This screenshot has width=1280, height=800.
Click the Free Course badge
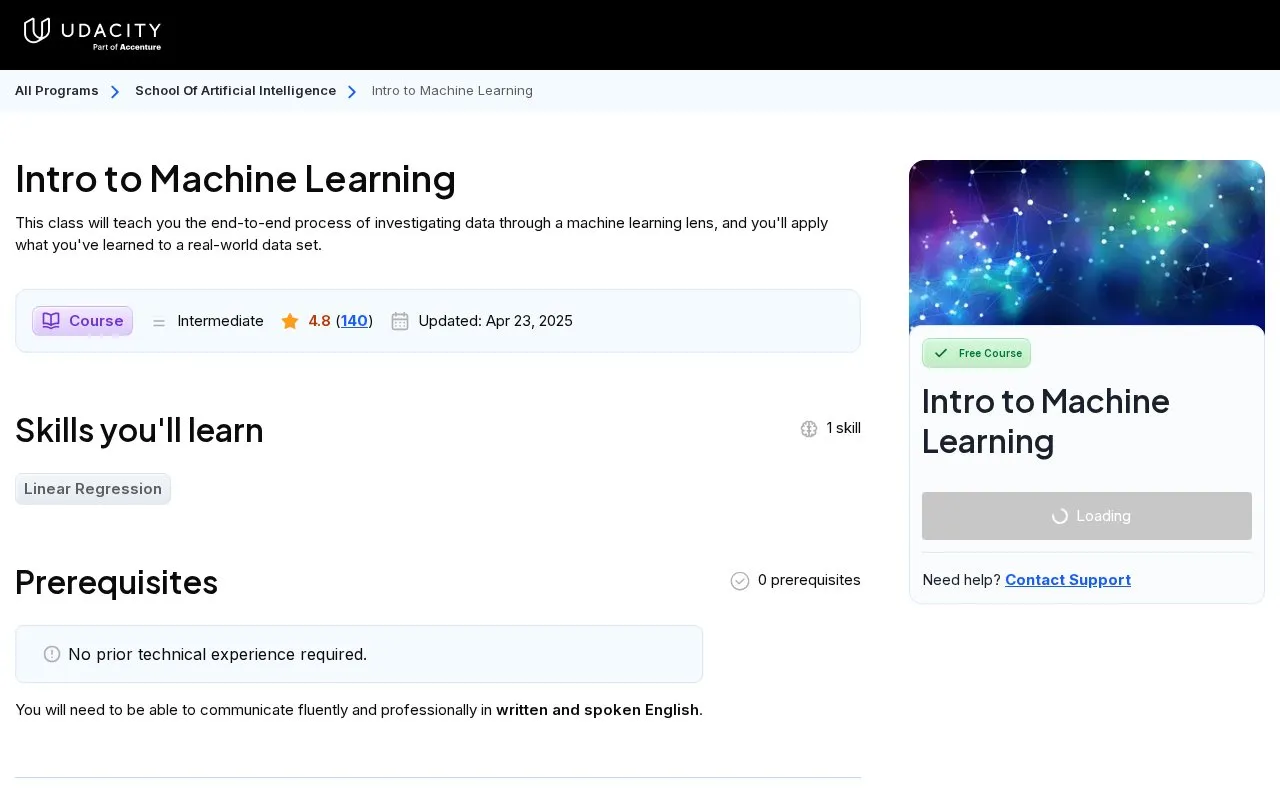point(976,353)
